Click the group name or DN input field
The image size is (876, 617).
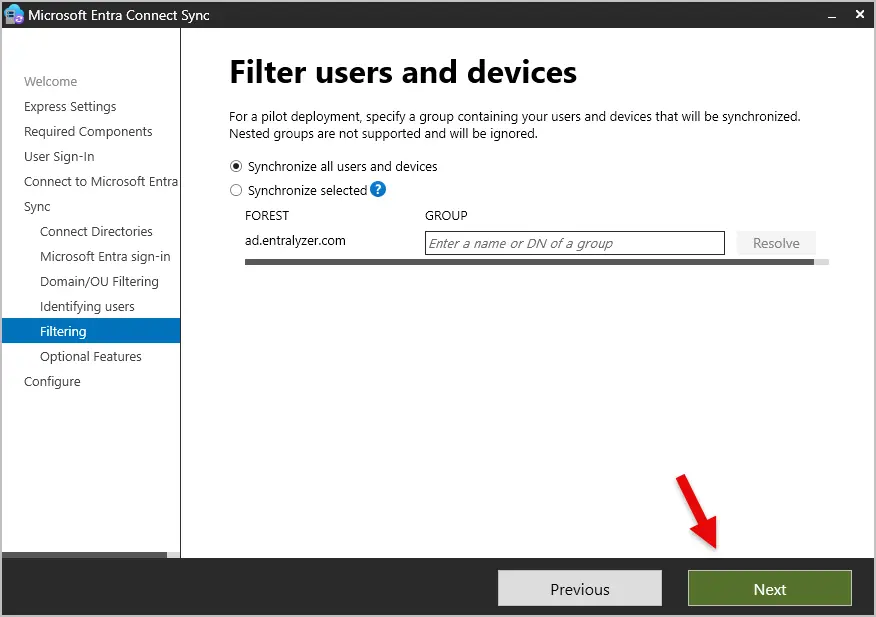574,243
